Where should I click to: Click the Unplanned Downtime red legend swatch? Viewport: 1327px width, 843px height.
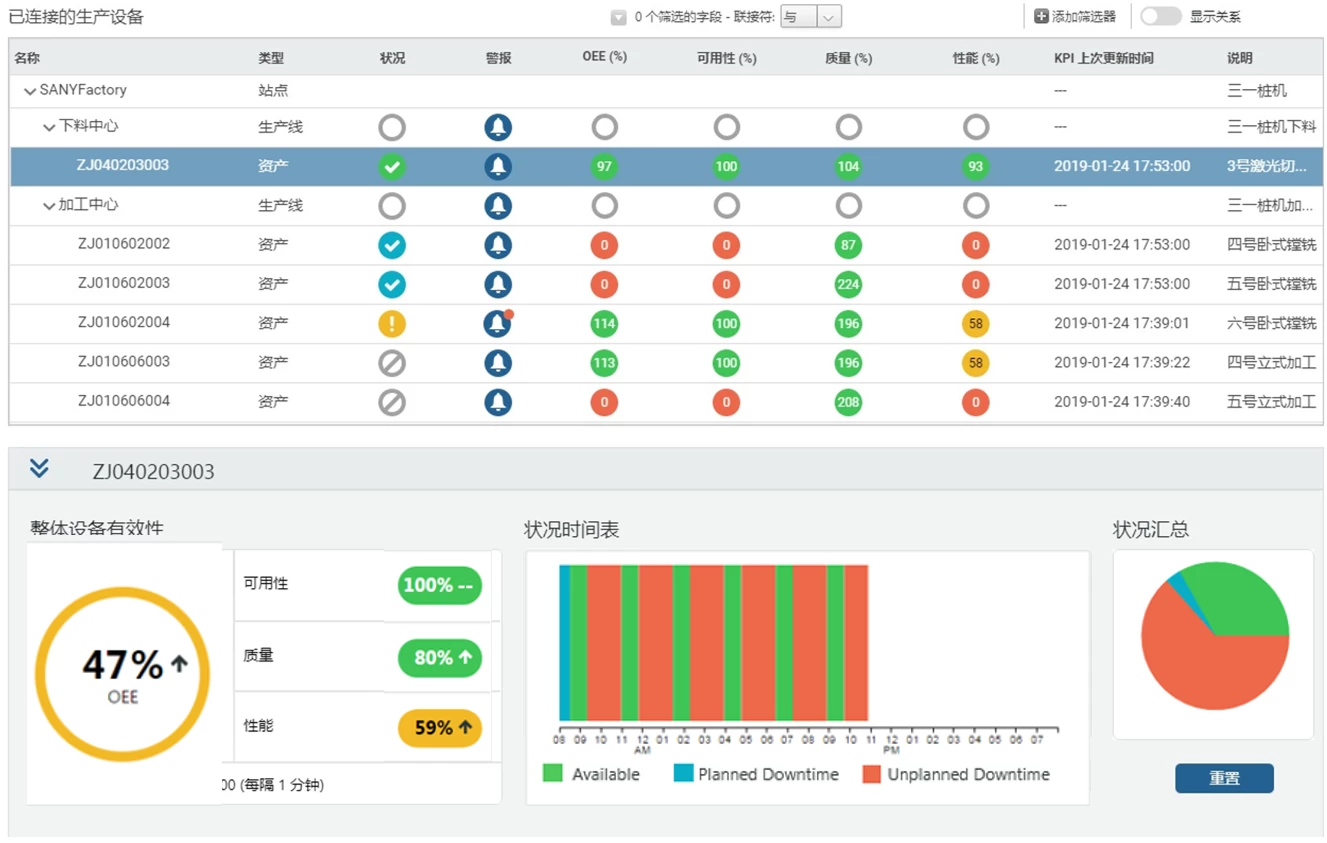871,774
